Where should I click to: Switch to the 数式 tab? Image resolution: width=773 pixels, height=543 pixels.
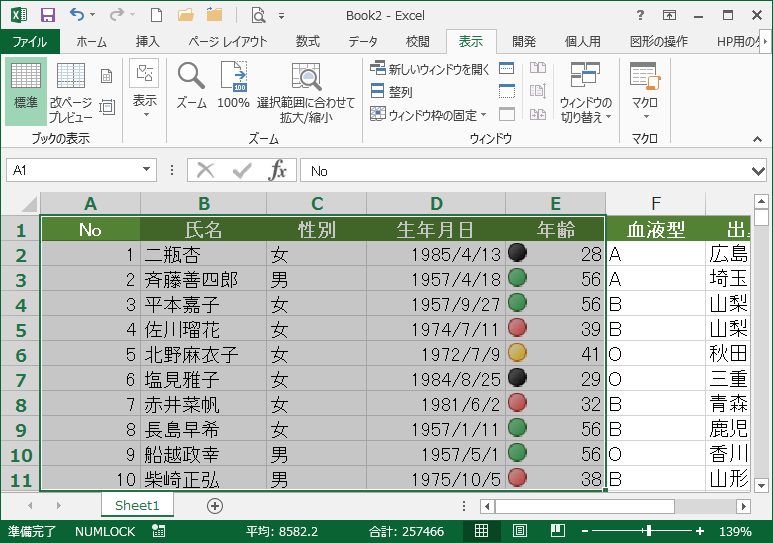pyautogui.click(x=308, y=41)
